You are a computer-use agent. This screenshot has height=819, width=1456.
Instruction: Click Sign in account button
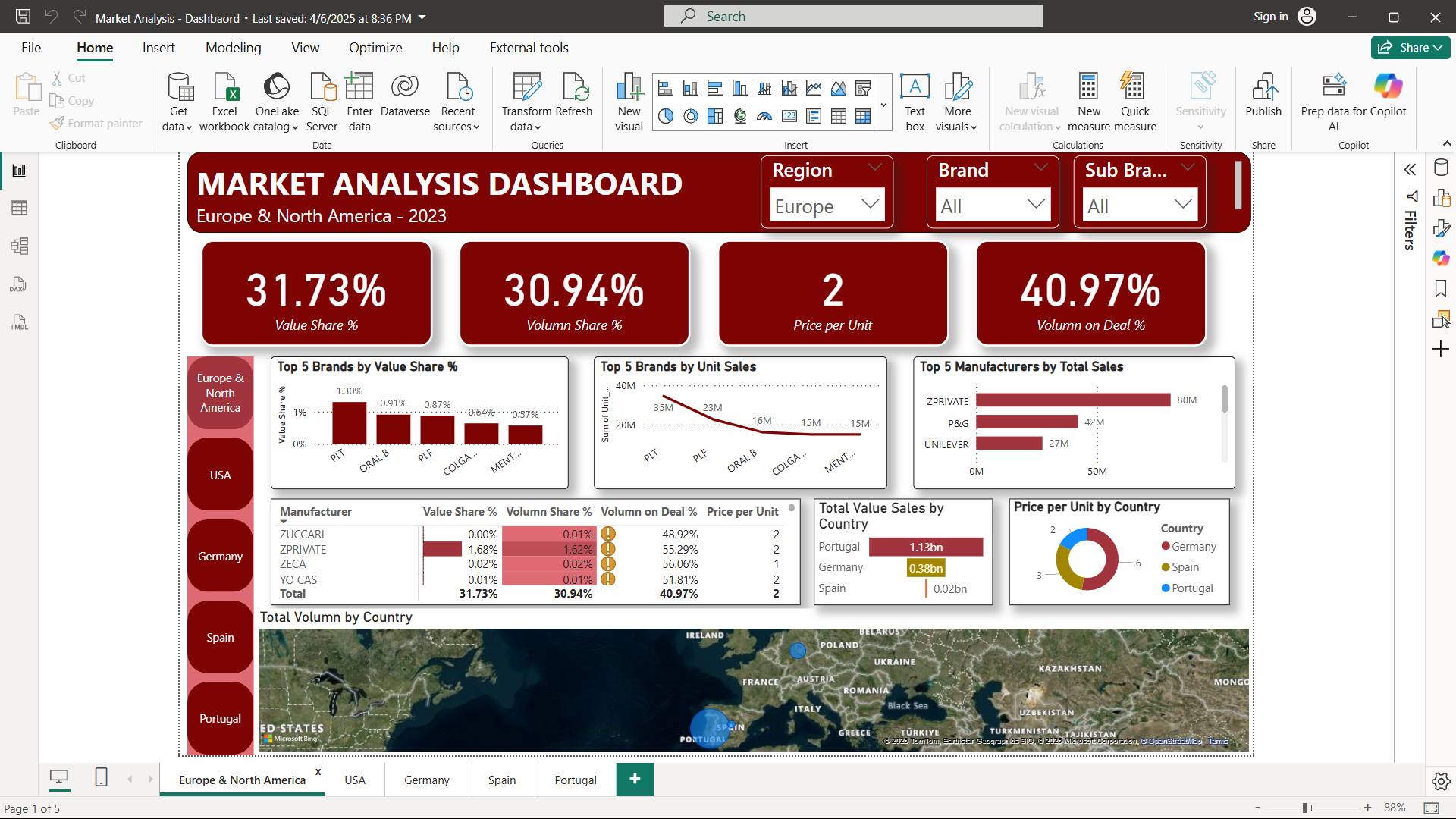point(1285,17)
